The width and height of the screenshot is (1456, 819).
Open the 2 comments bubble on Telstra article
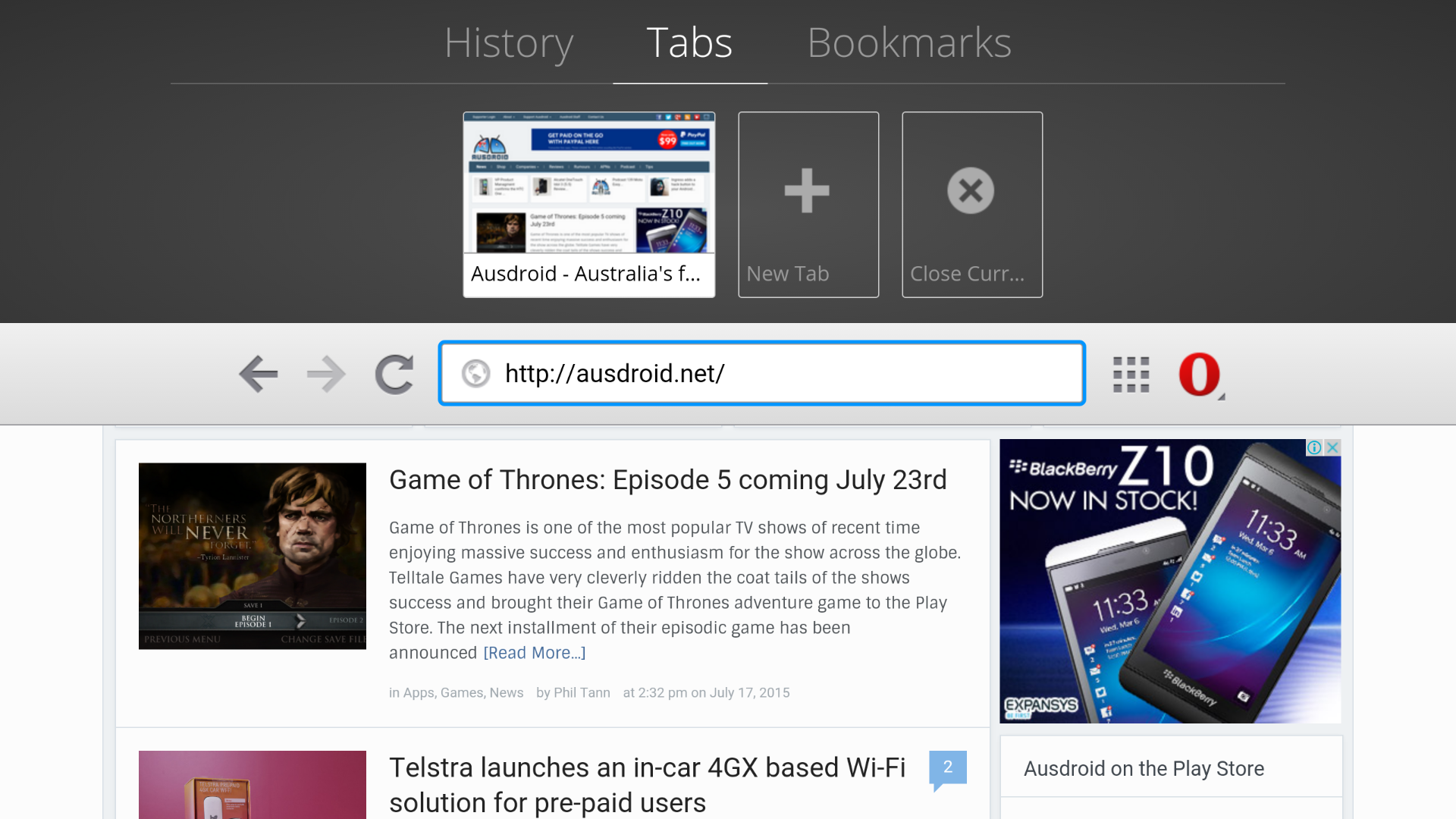(947, 769)
